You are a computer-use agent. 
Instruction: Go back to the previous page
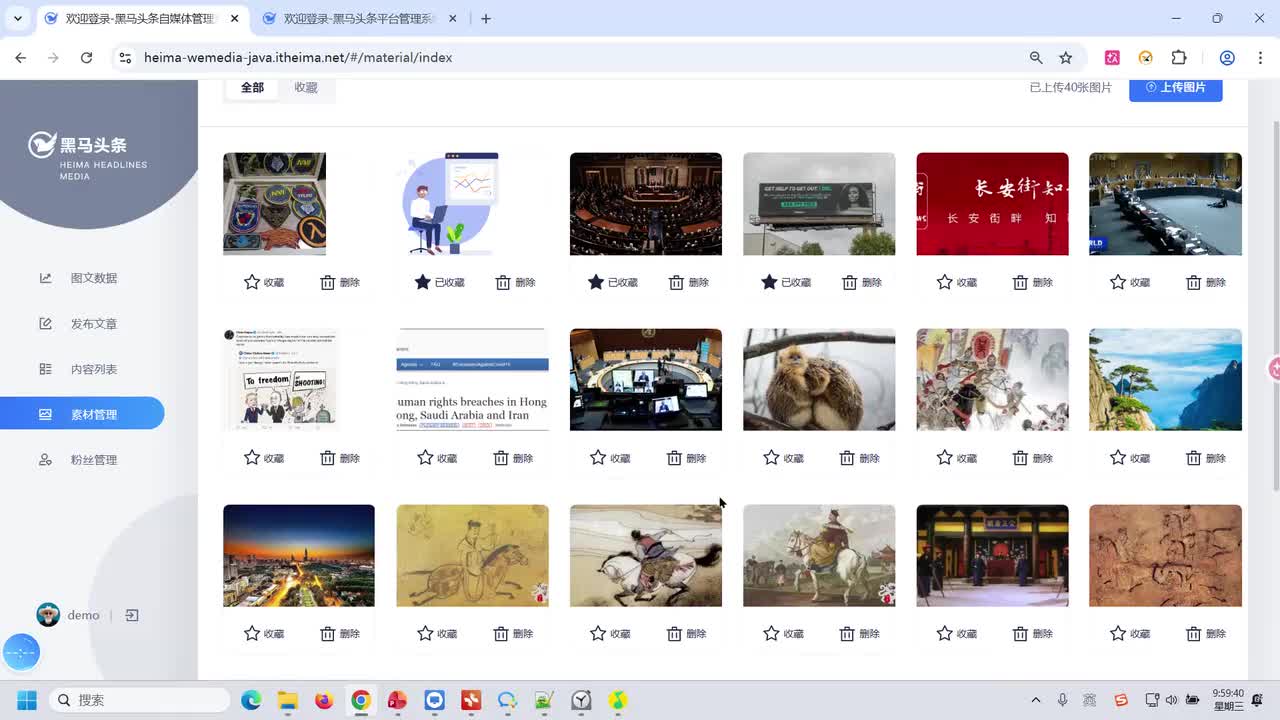pyautogui.click(x=21, y=58)
